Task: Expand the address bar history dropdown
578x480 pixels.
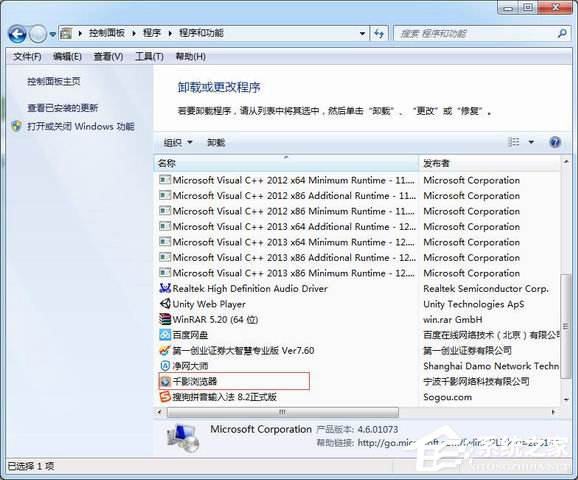Action: [x=363, y=34]
